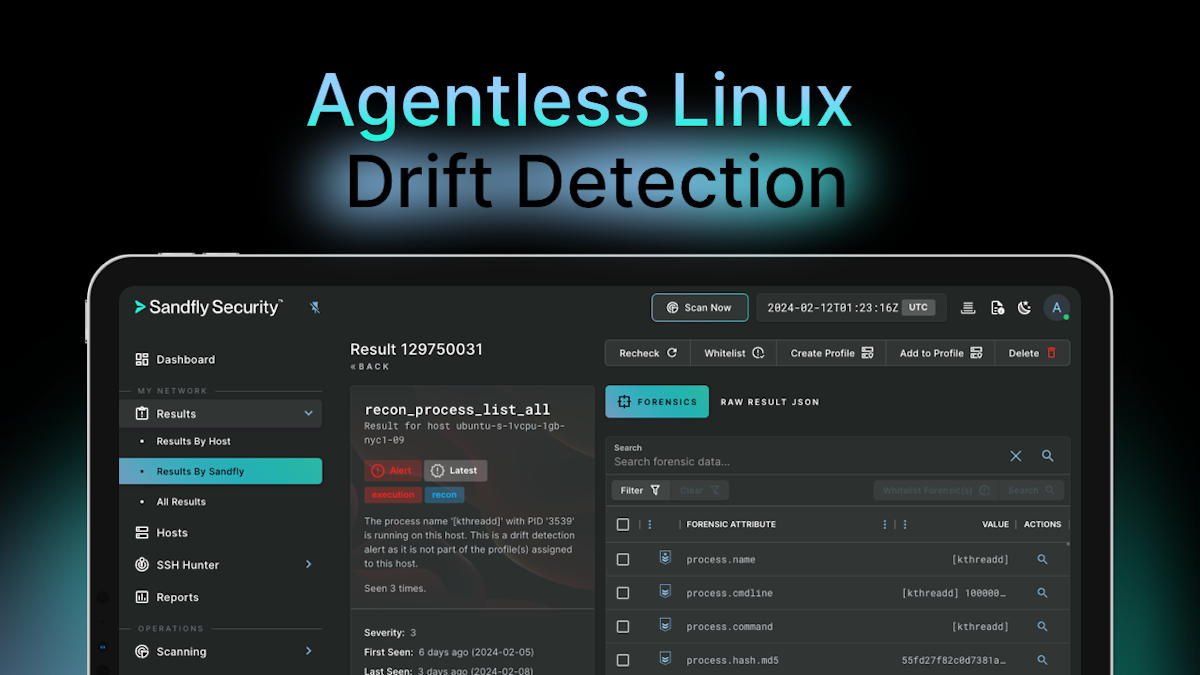Viewport: 1200px width, 675px height.
Task: Check the checkbox for the process.cmdline row
Action: (x=622, y=592)
